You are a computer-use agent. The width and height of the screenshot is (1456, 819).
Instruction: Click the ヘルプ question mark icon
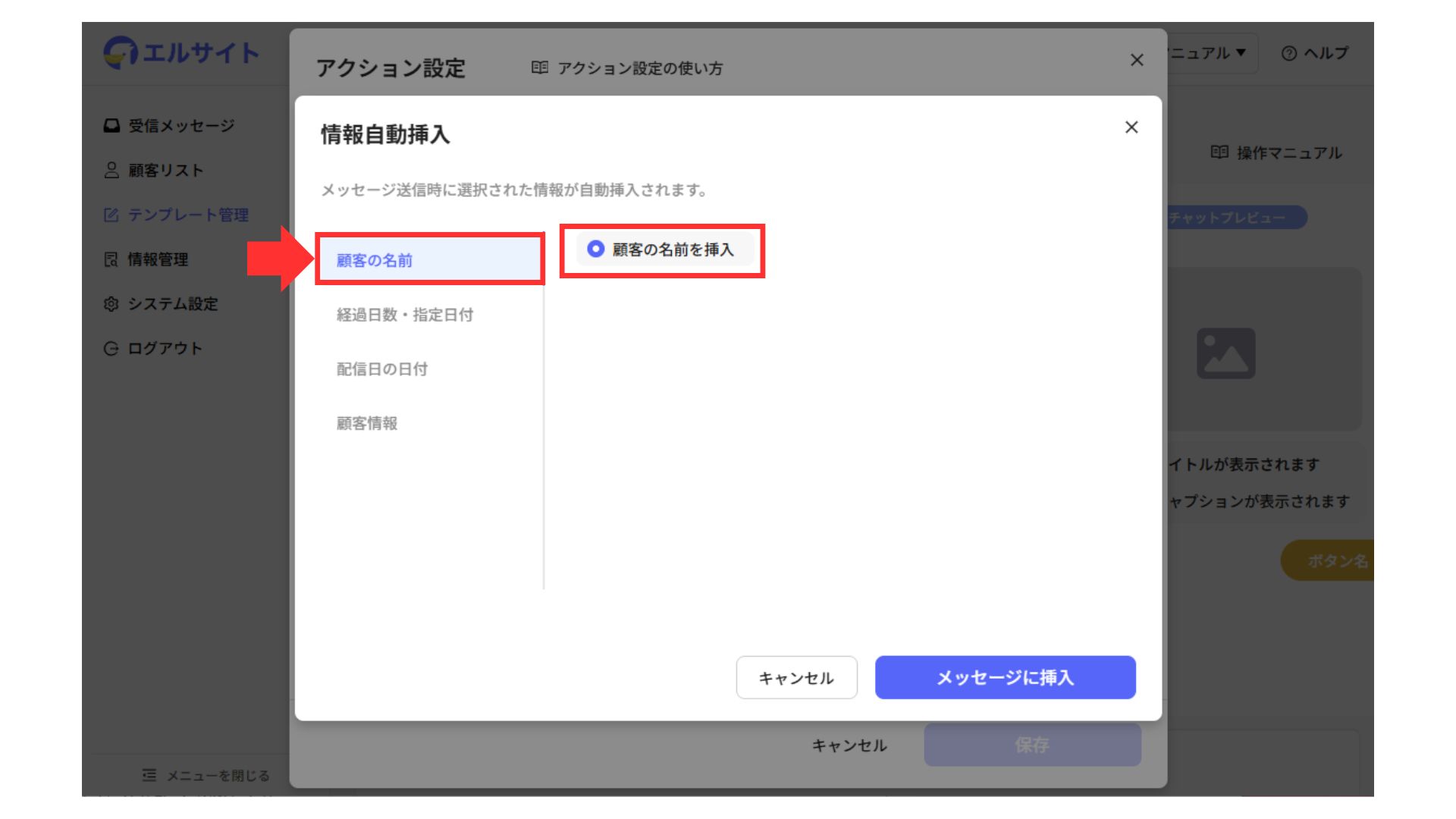pos(1288,53)
